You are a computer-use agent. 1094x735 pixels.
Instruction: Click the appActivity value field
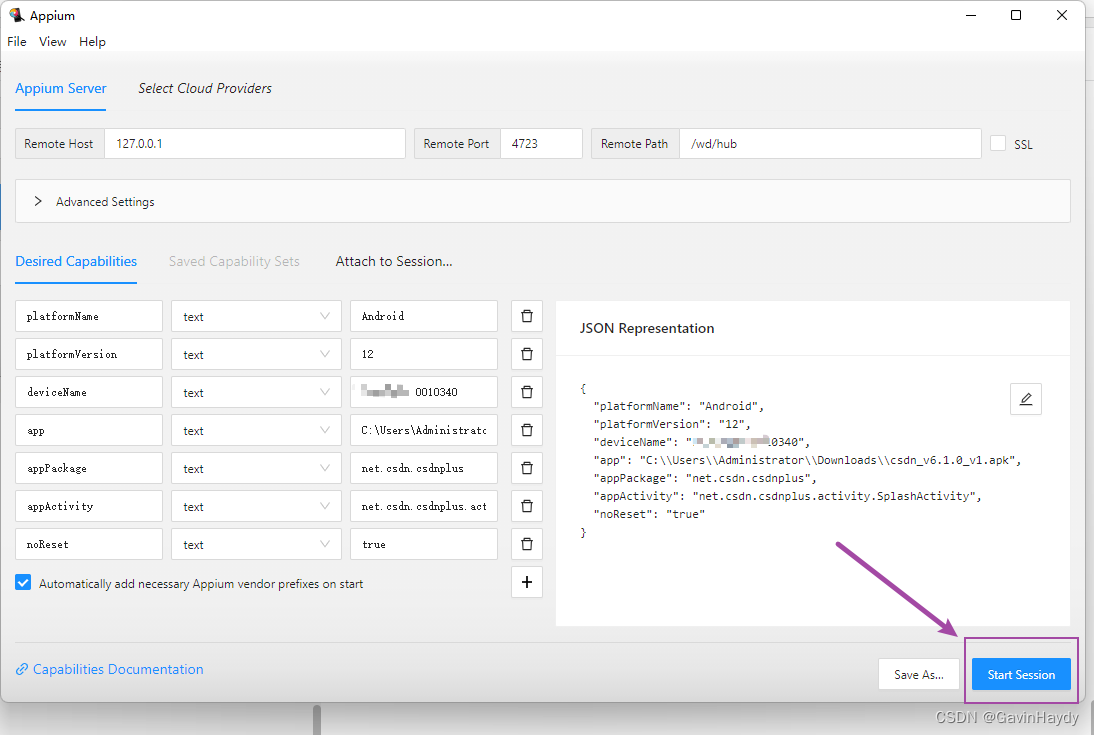pos(424,506)
